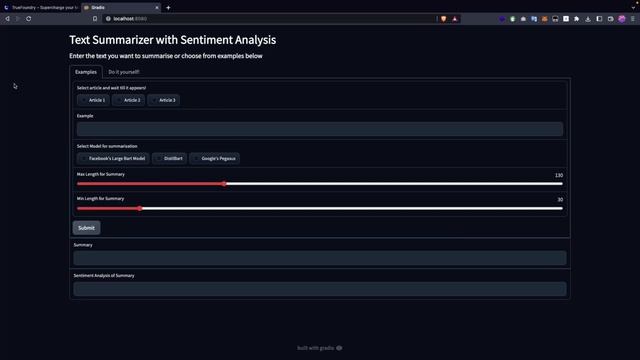Select Article 2 radio option
The width and height of the screenshot is (640, 360).
[128, 100]
